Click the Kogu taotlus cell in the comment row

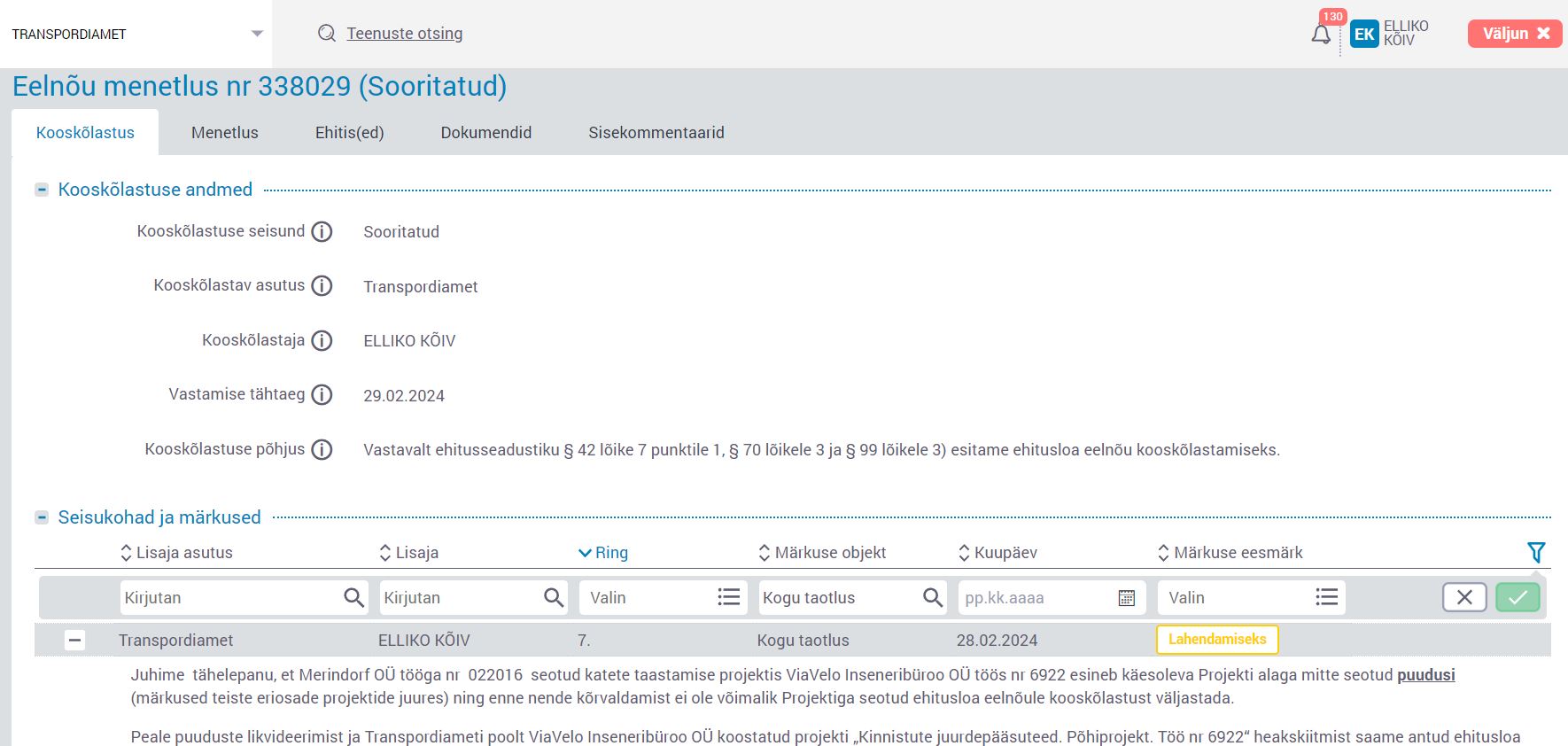click(x=803, y=640)
